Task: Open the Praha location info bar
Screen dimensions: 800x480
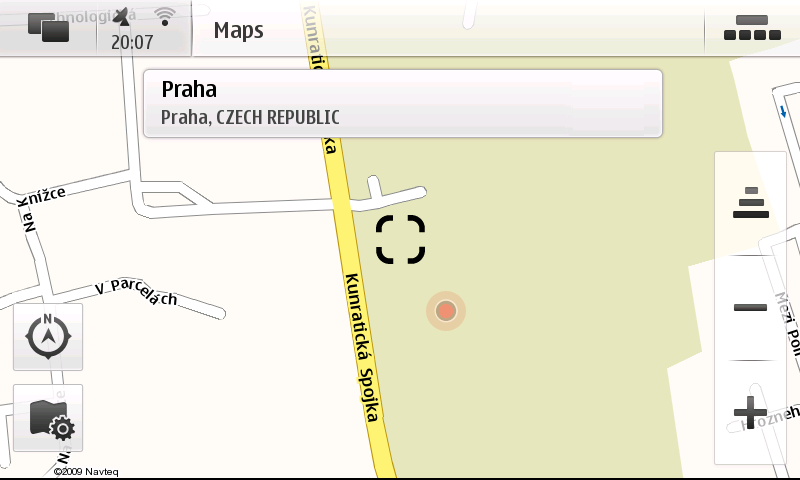Action: (403, 104)
